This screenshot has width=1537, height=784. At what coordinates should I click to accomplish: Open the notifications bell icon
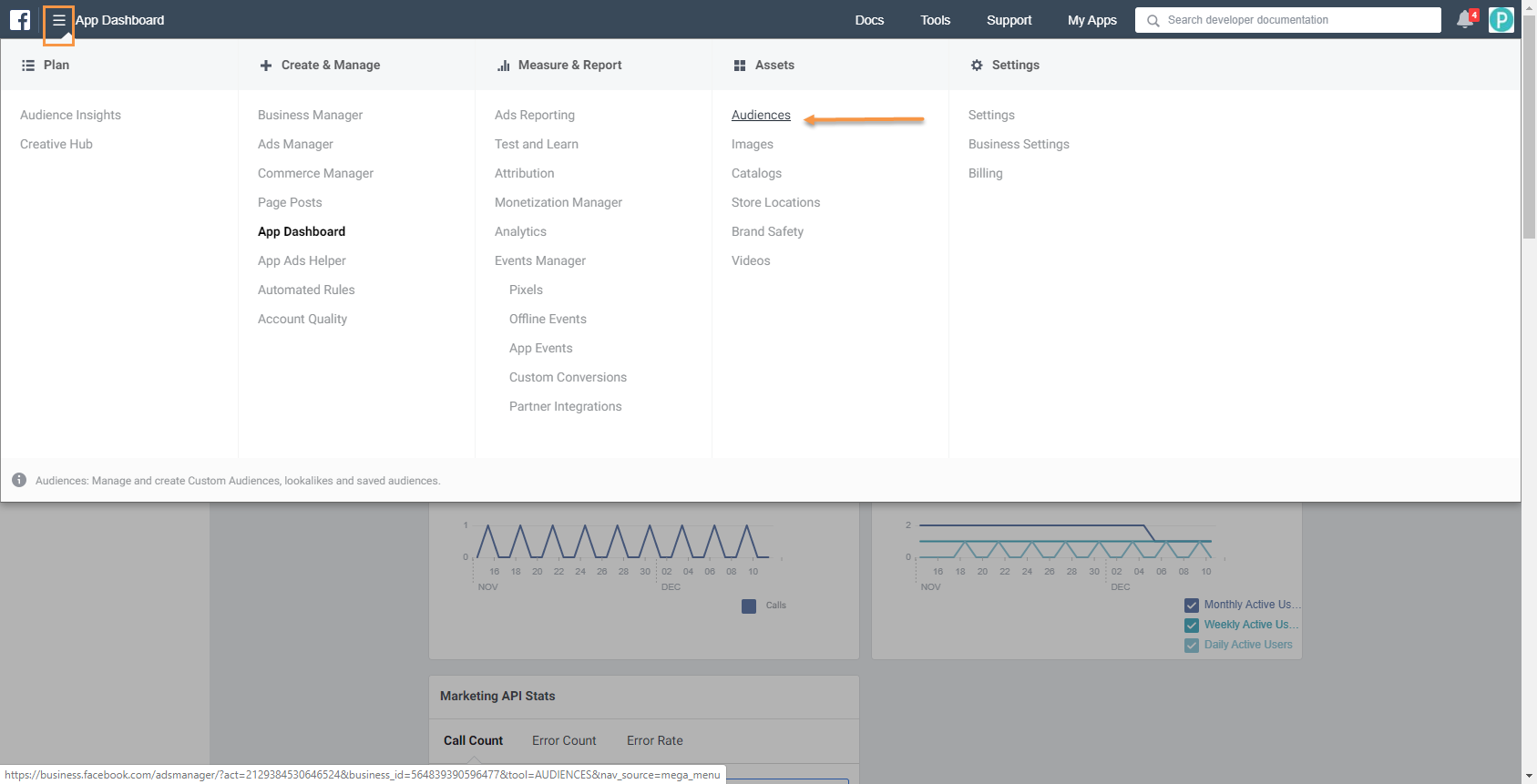[1465, 20]
